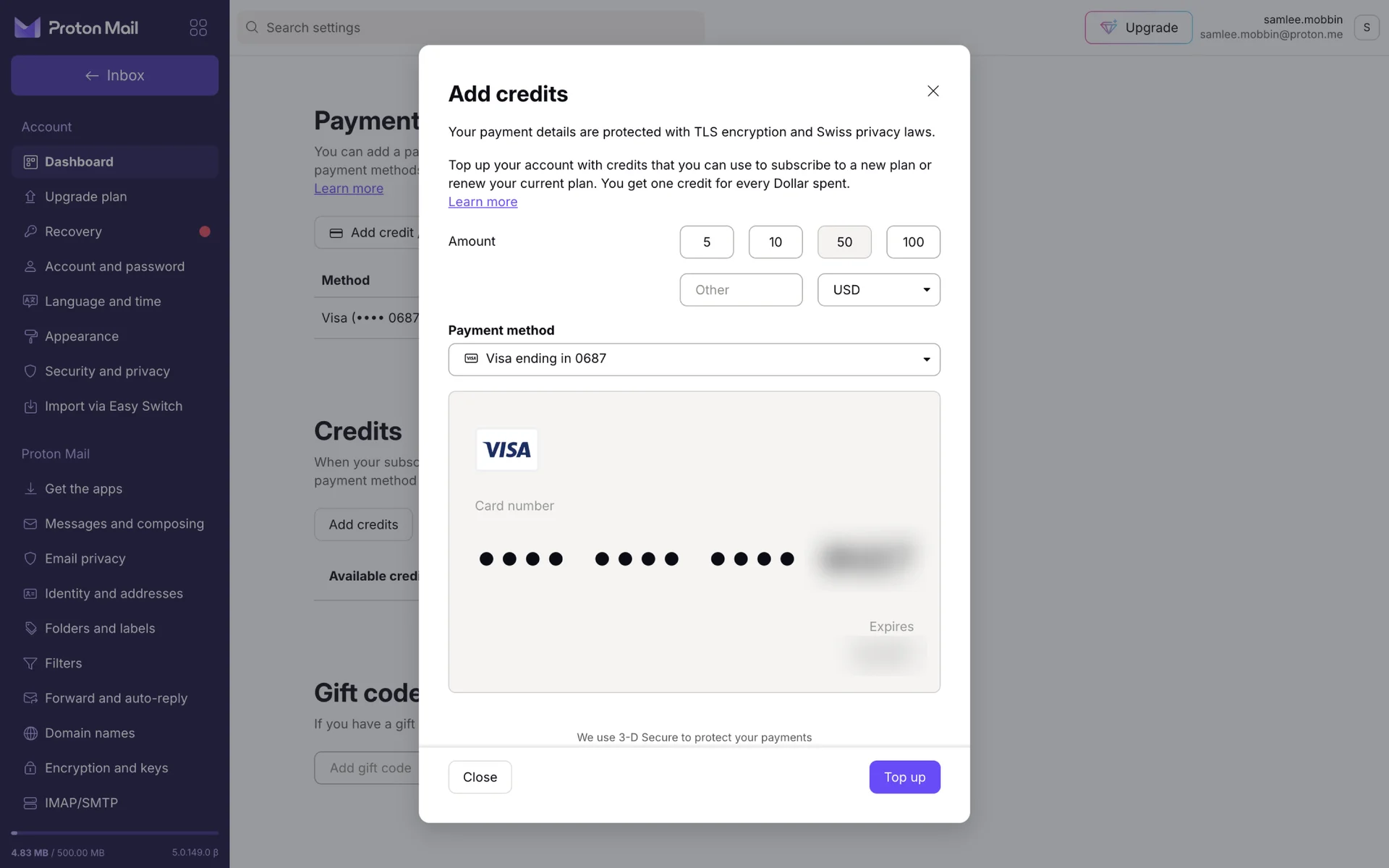Click the search magnifier icon
Screen dimensions: 1389x868
[252, 27]
